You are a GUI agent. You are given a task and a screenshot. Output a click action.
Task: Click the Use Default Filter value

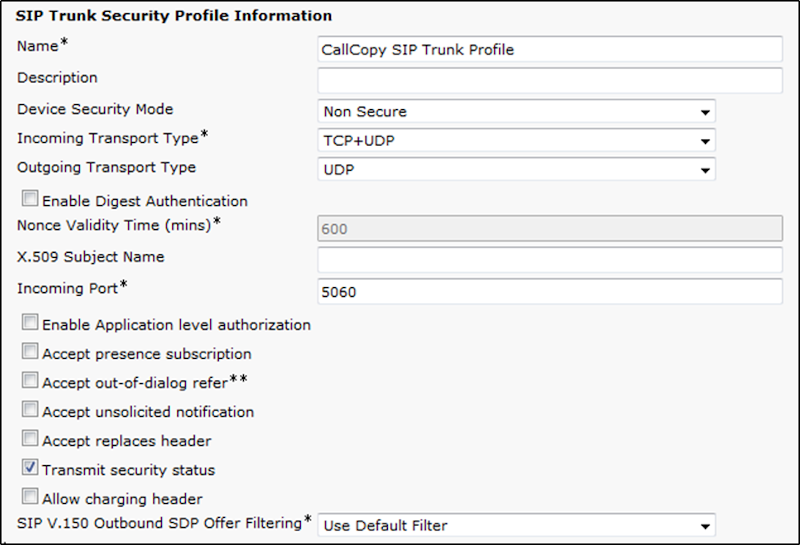(386, 526)
